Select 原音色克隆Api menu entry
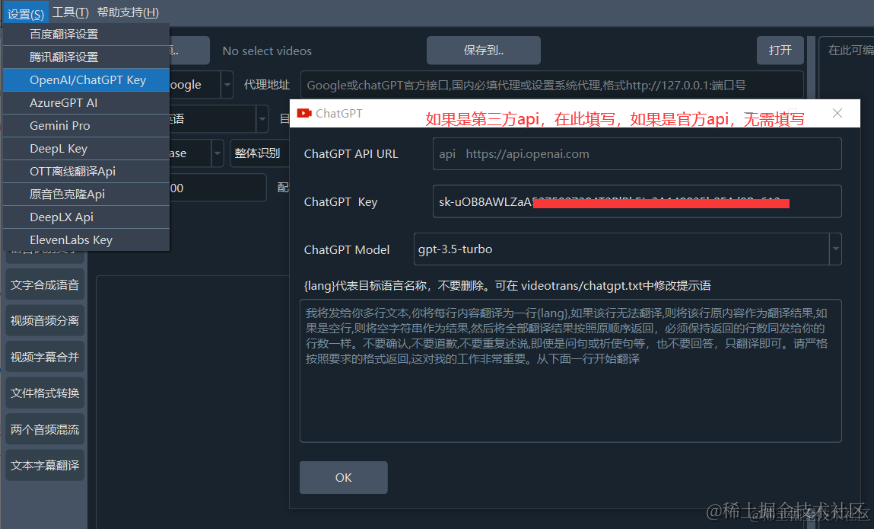Image resolution: width=874 pixels, height=529 pixels. click(86, 194)
